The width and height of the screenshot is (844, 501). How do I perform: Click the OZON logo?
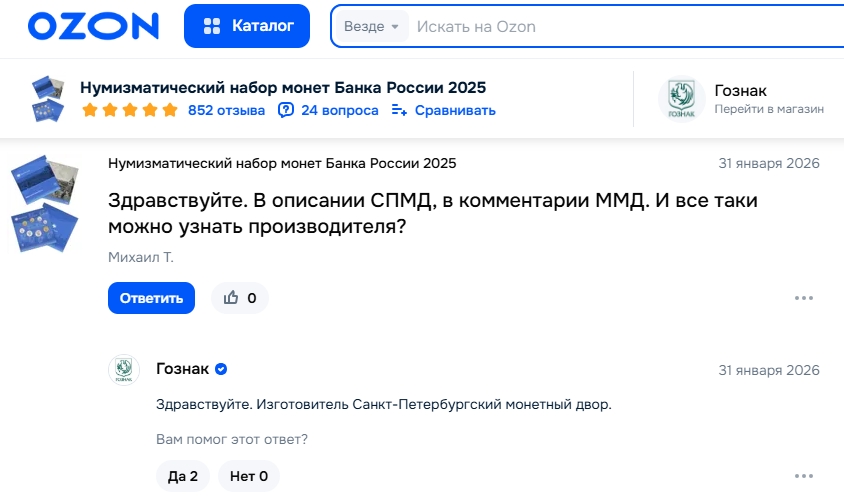tap(93, 26)
